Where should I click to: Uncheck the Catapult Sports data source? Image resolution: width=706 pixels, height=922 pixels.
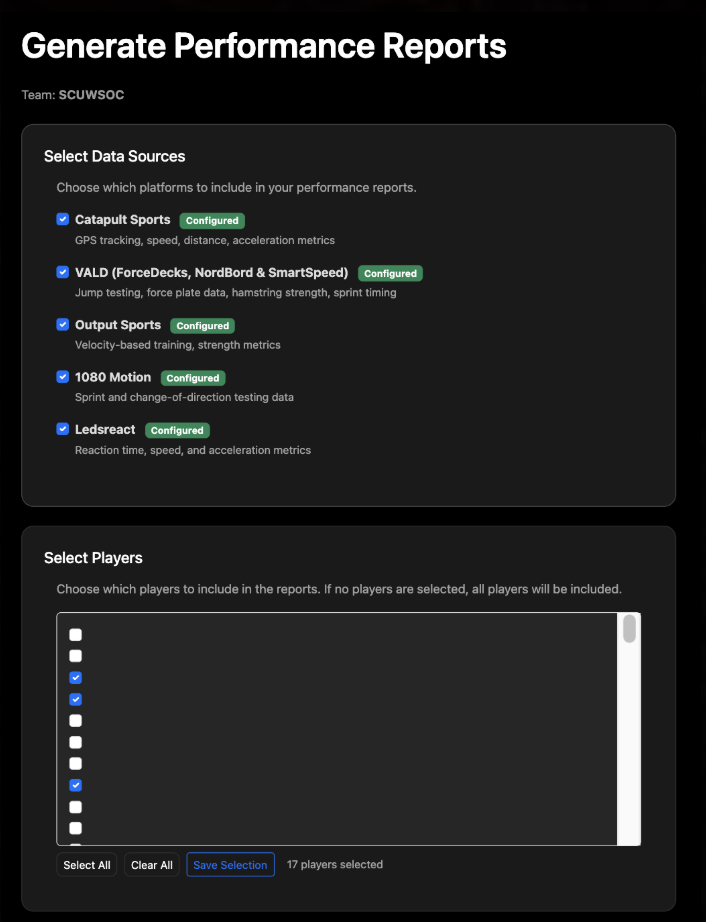[x=63, y=220]
